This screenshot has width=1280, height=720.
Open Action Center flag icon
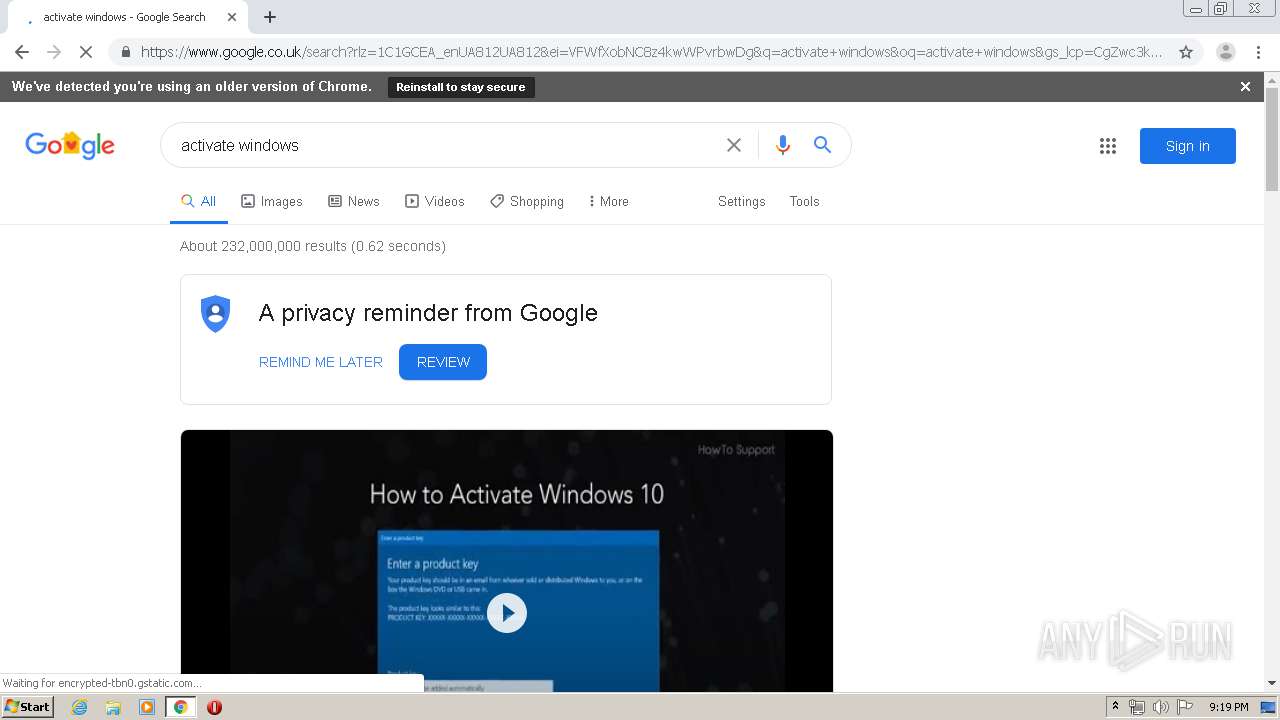pyautogui.click(x=1185, y=707)
